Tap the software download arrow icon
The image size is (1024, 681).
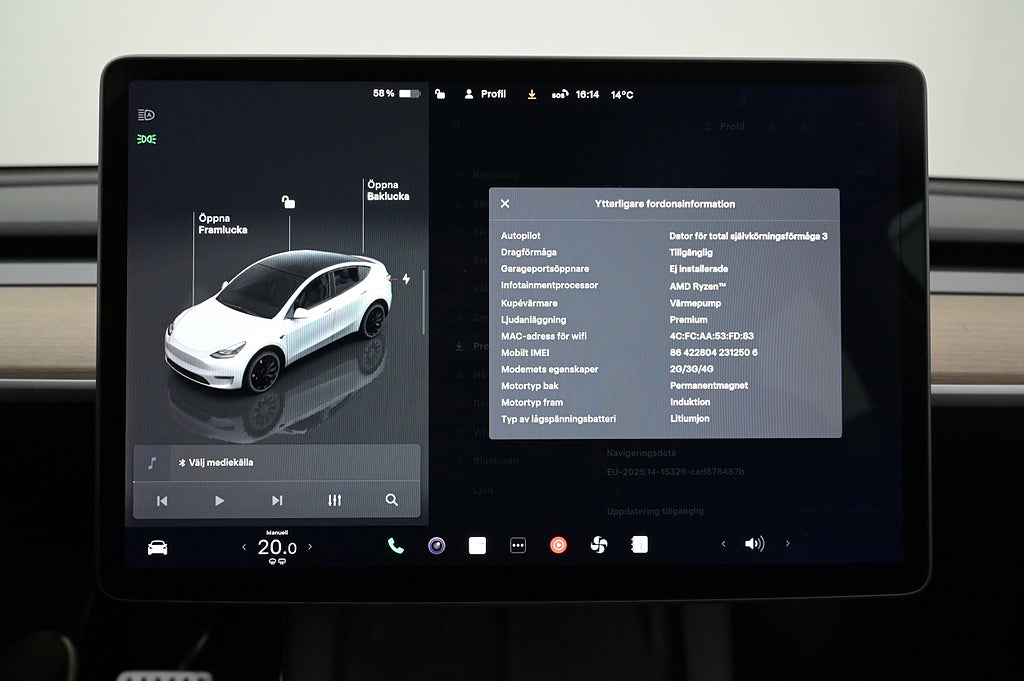pos(532,94)
